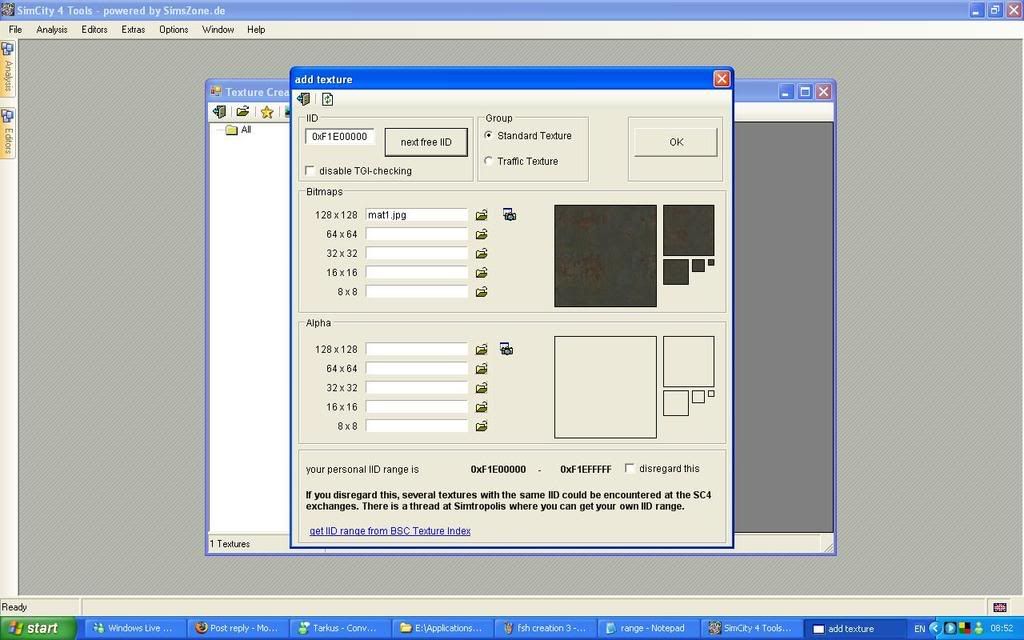The height and width of the screenshot is (640, 1024).
Task: Click the exit door icon in Texture Creator toolbar
Action: tap(219, 112)
